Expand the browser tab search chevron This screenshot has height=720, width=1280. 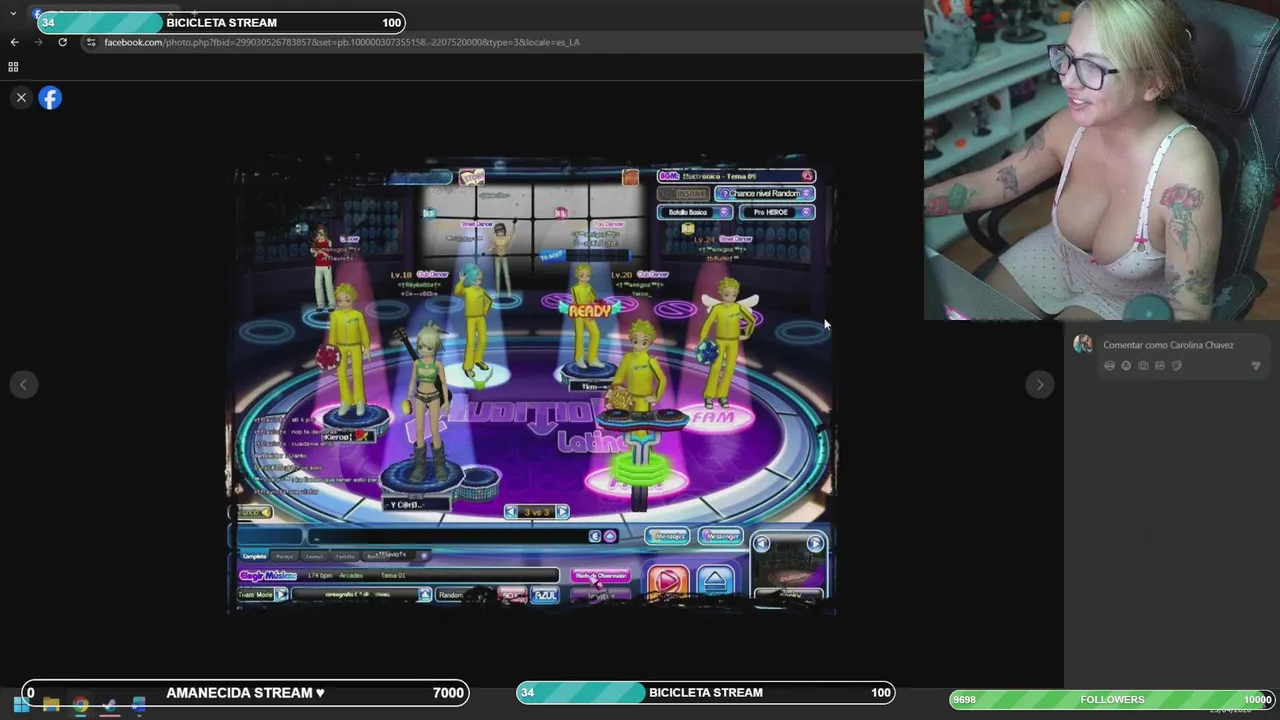13,14
